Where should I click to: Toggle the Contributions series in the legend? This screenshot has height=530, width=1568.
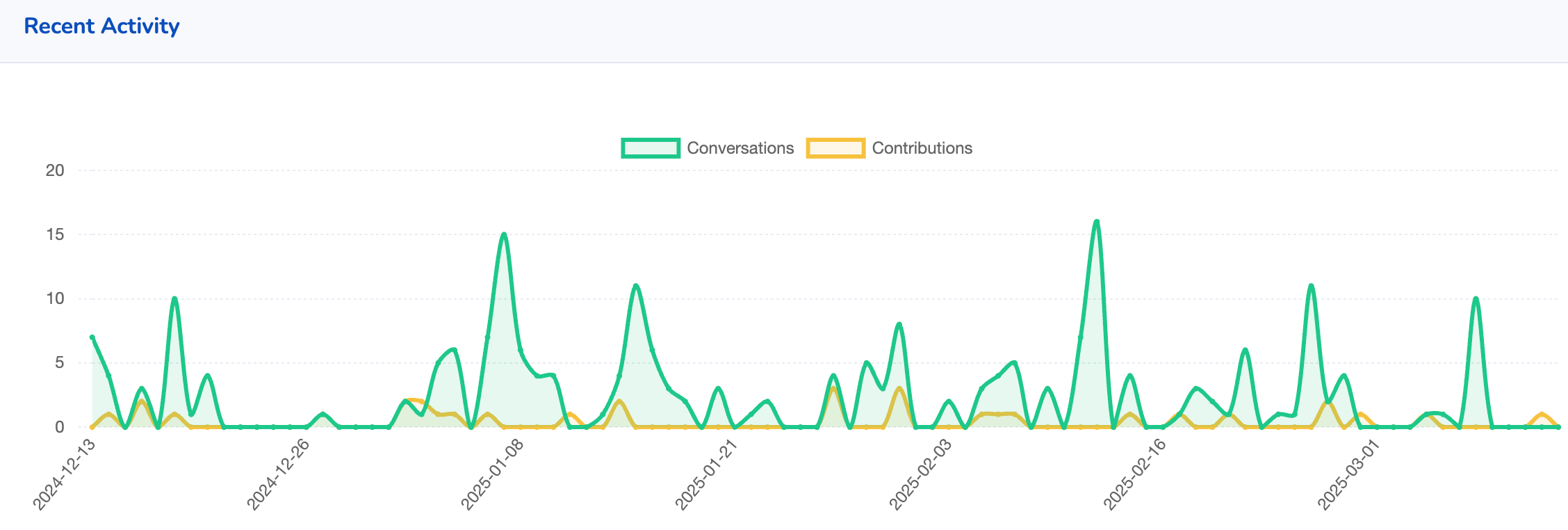922,148
